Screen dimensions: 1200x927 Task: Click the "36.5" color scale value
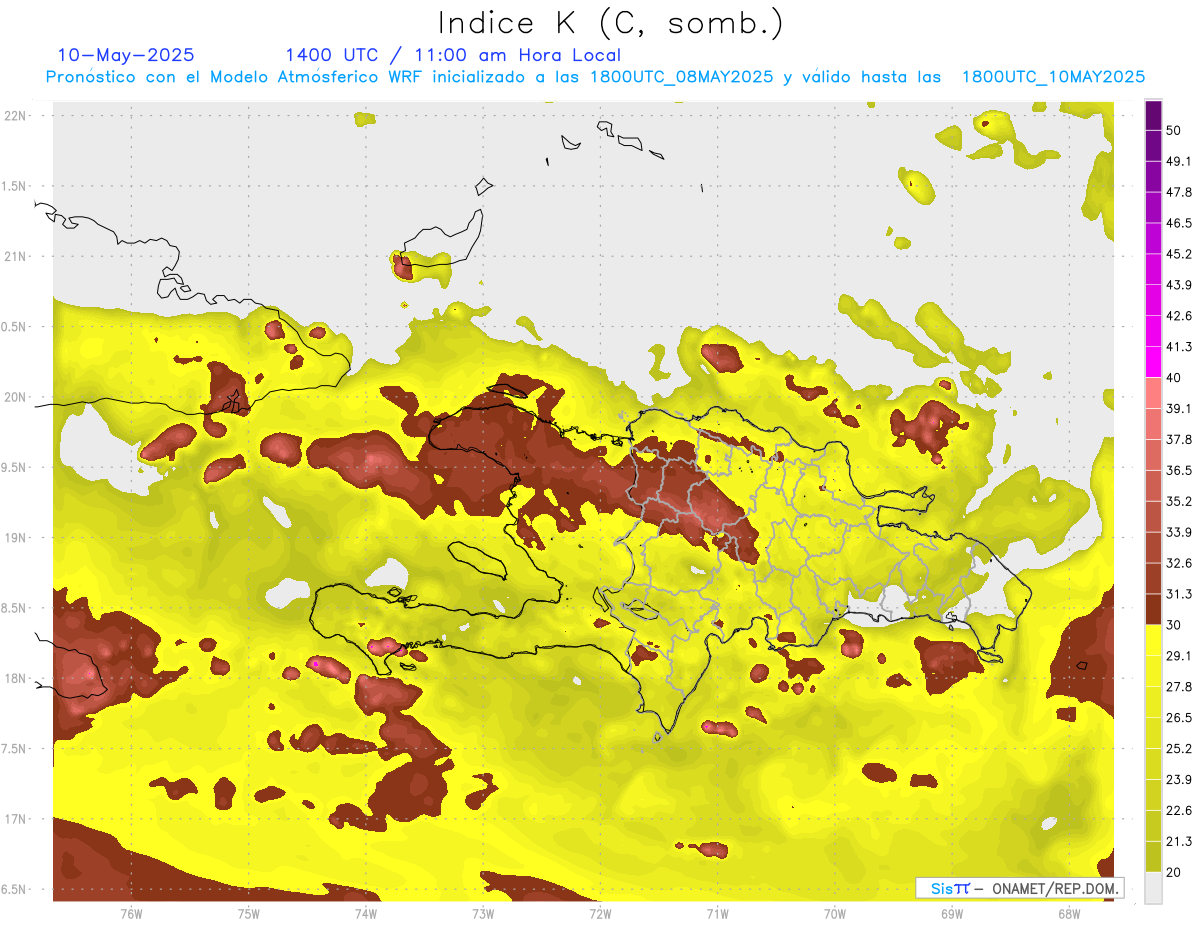[1180, 470]
